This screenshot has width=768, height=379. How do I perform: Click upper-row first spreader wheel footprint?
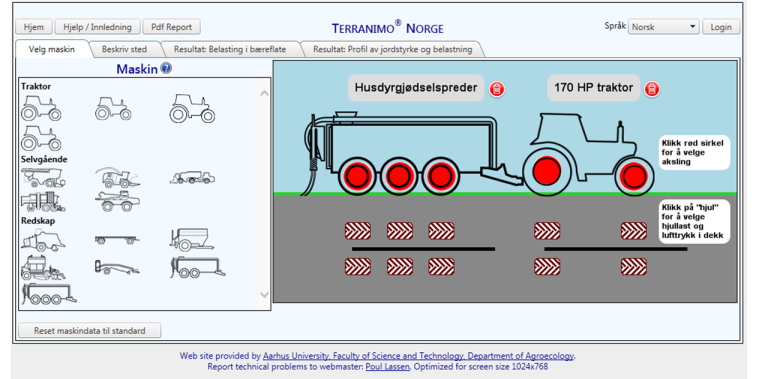(358, 231)
